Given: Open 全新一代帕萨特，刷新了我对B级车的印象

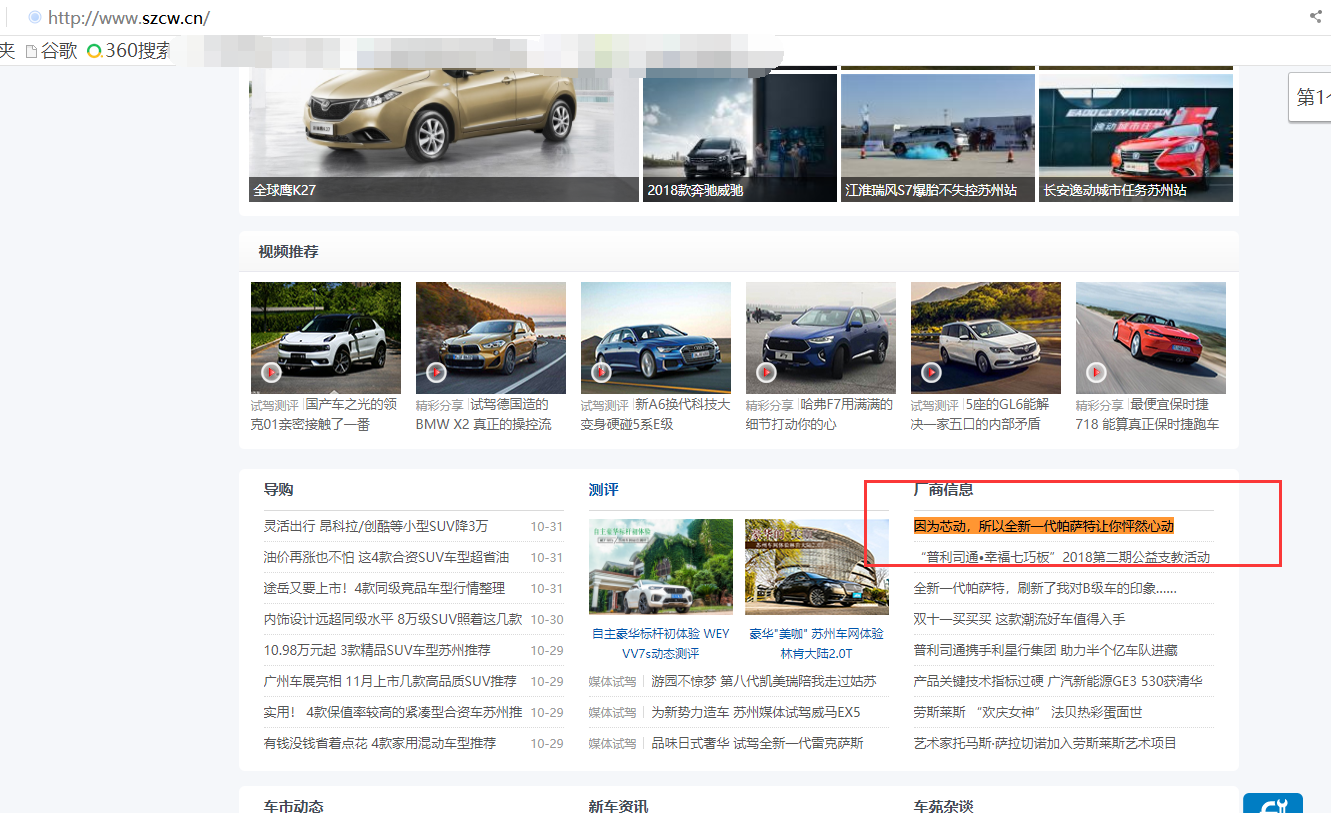Looking at the screenshot, I should click(1045, 588).
